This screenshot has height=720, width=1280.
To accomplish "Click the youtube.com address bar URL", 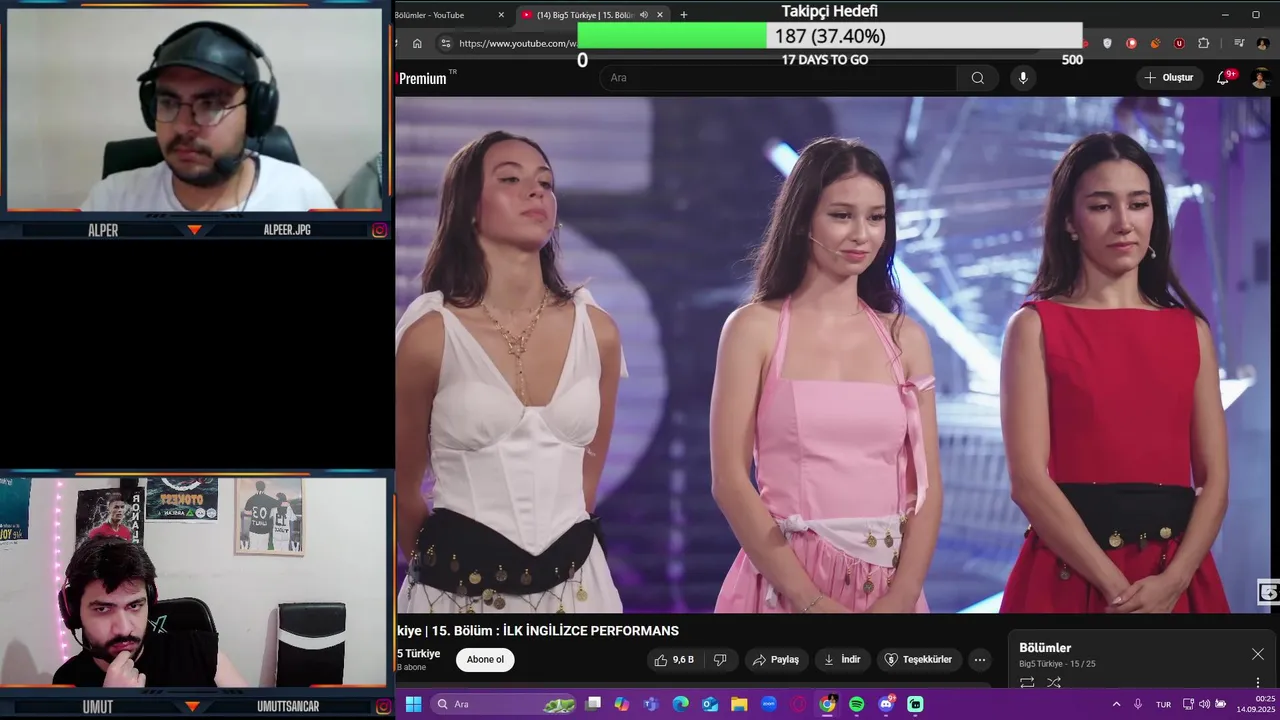I will pos(517,43).
